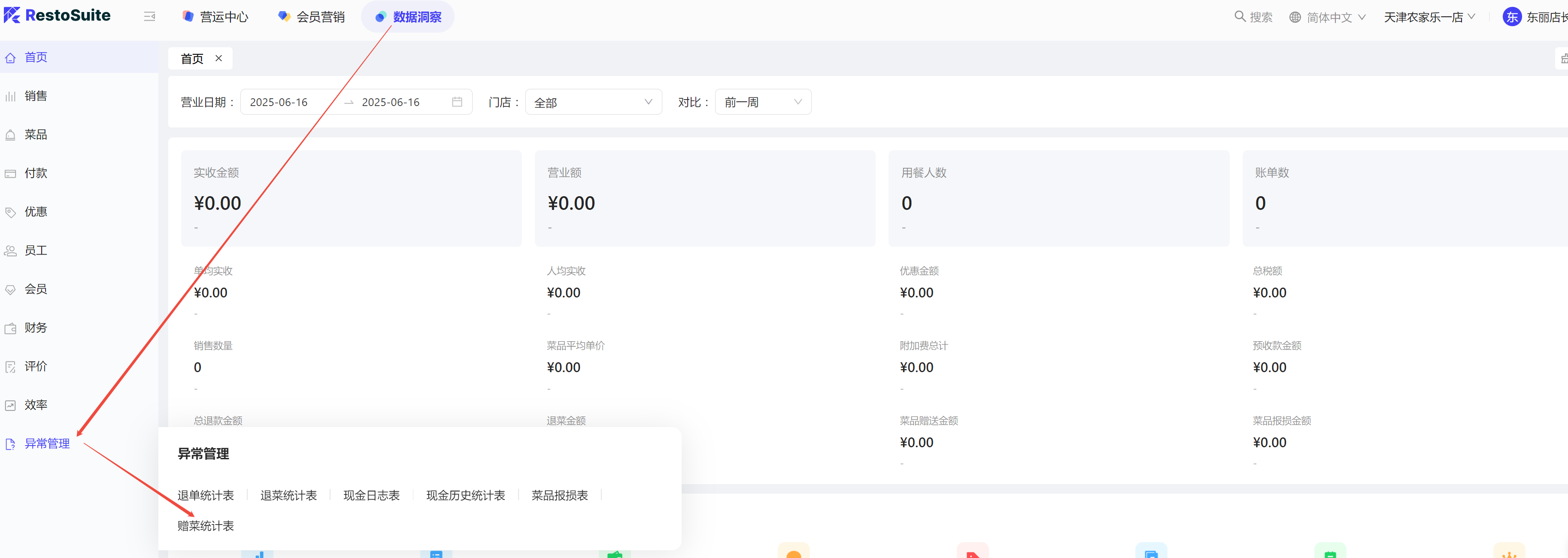The image size is (1568, 558).
Task: Click the user avatar 东 icon
Action: (1512, 17)
